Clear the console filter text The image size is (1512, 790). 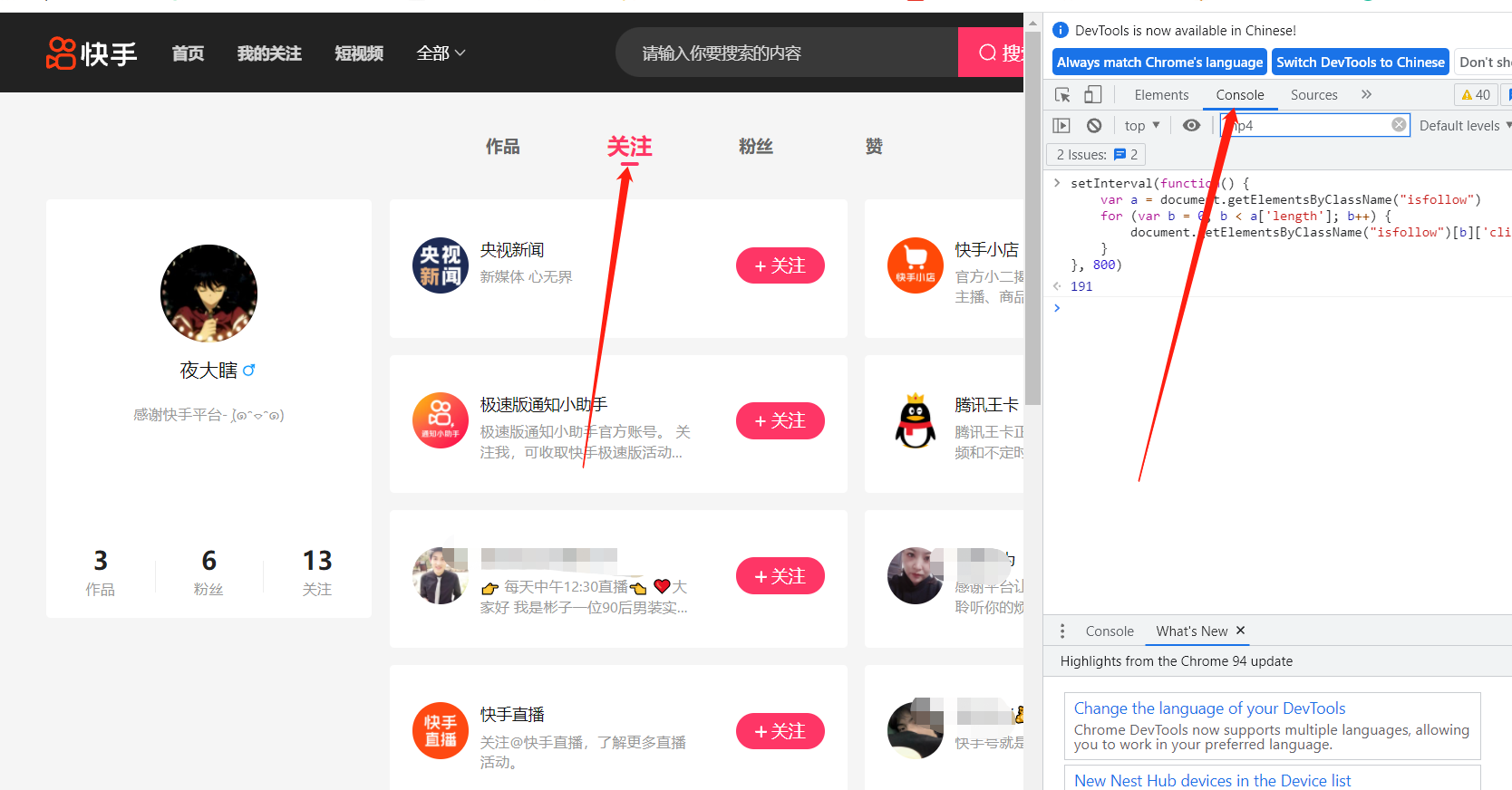(1399, 125)
